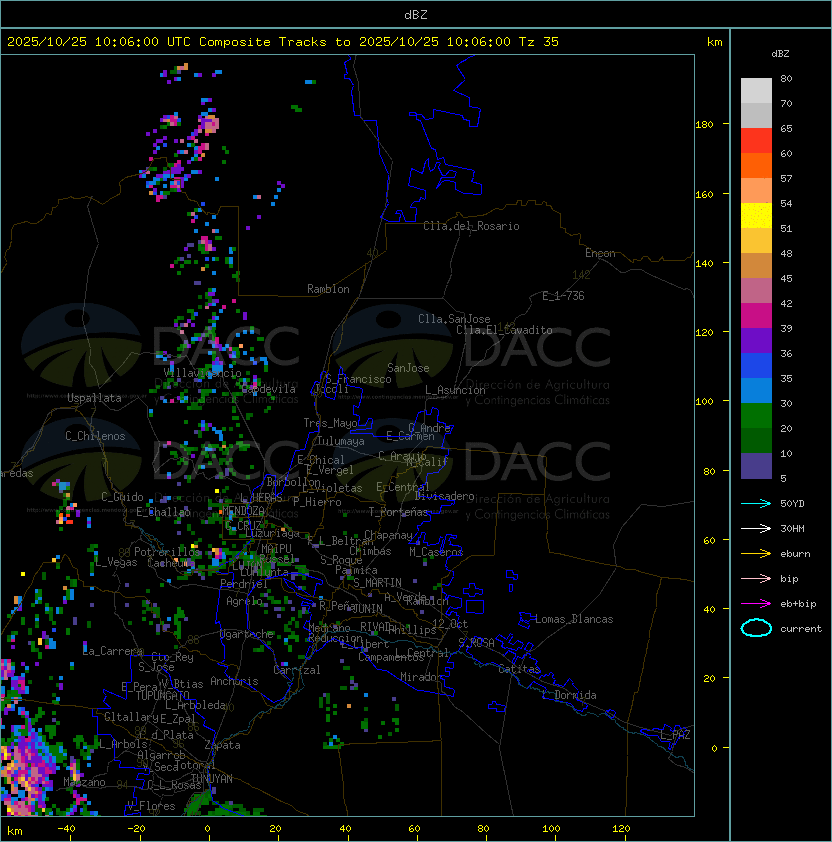Click the Carrizal label on the map
Viewport: 832px width, 842px height.
coord(297,670)
